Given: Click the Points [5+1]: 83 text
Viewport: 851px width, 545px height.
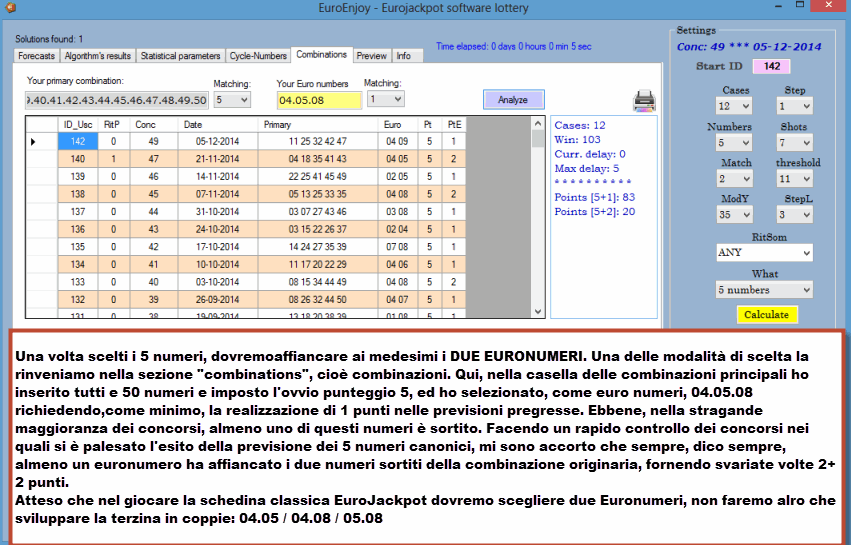Looking at the screenshot, I should point(594,198).
